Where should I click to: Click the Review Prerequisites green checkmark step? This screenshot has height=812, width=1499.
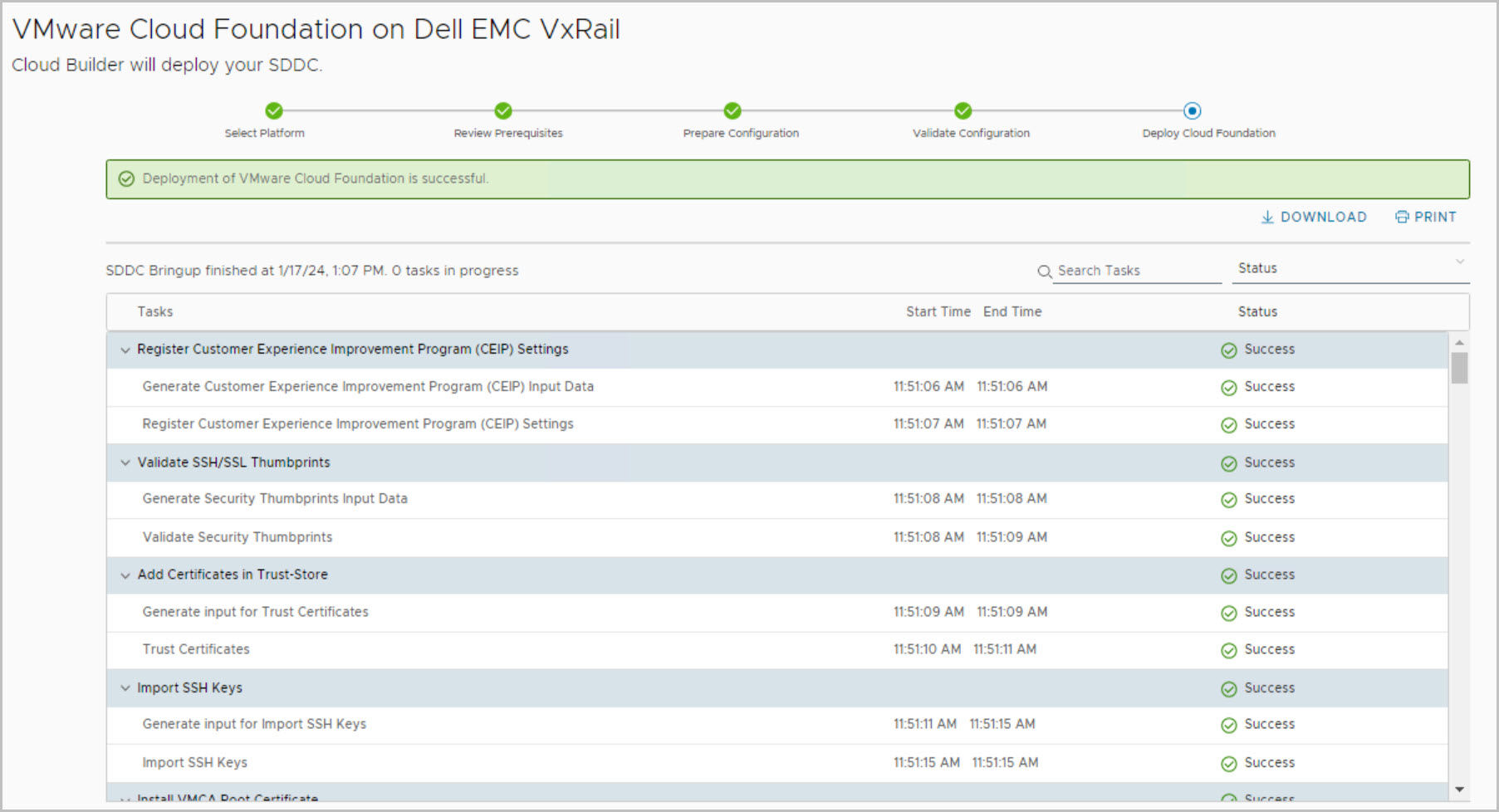503,110
